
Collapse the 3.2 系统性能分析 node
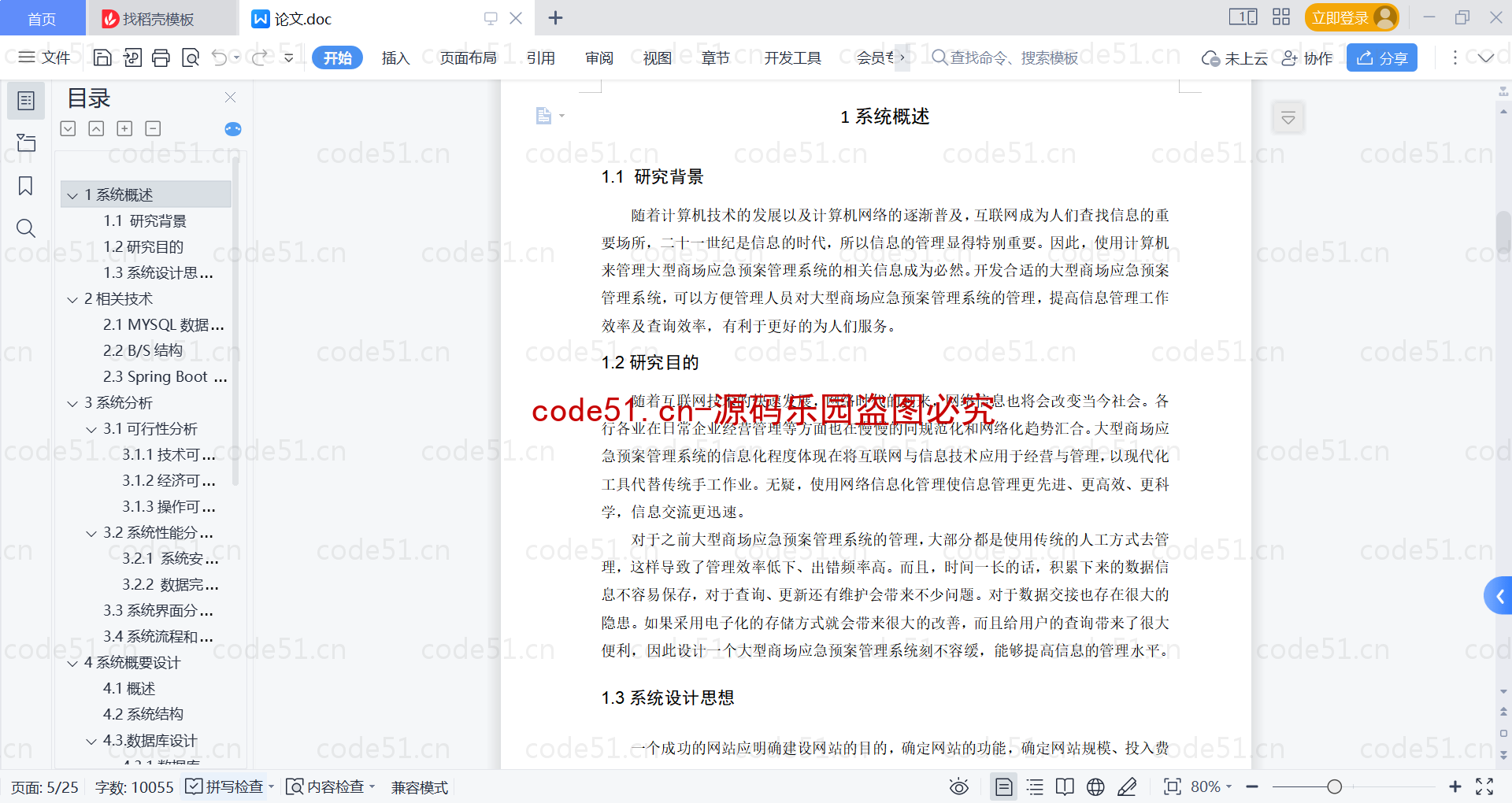(x=91, y=534)
